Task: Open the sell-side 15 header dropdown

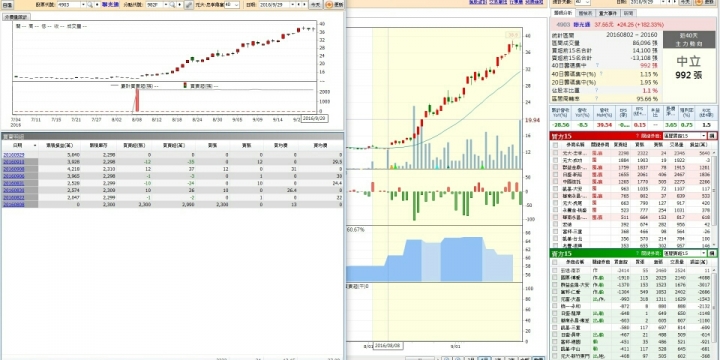Action: click(703, 253)
